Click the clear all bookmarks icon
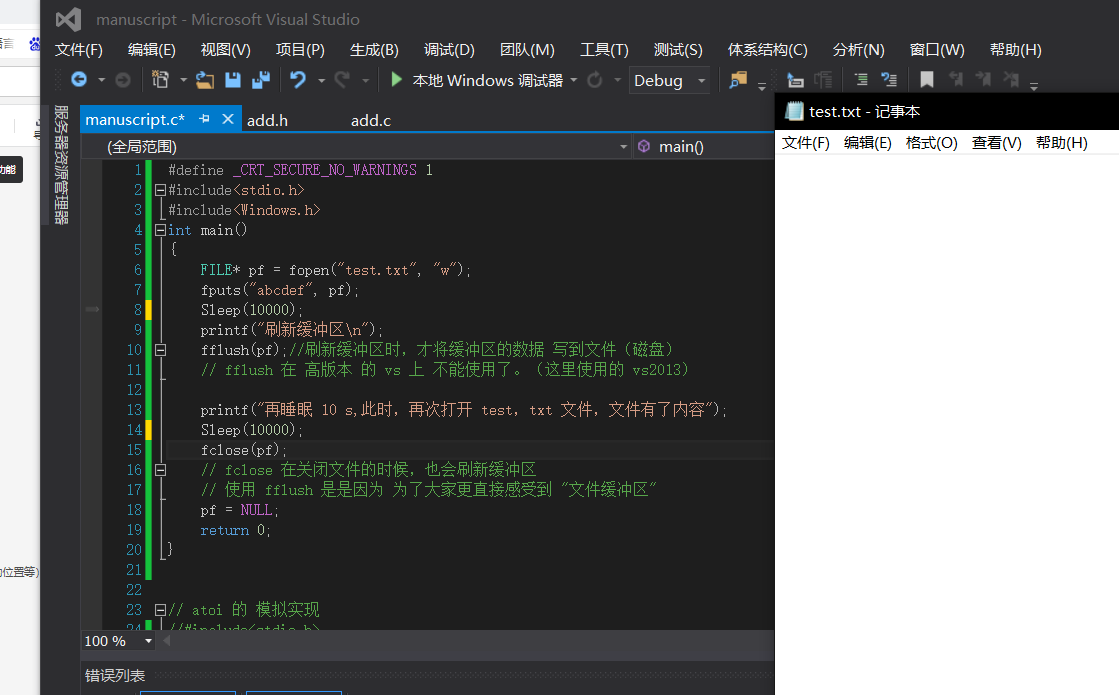Screen dimensions: 1119x695 [1011, 80]
